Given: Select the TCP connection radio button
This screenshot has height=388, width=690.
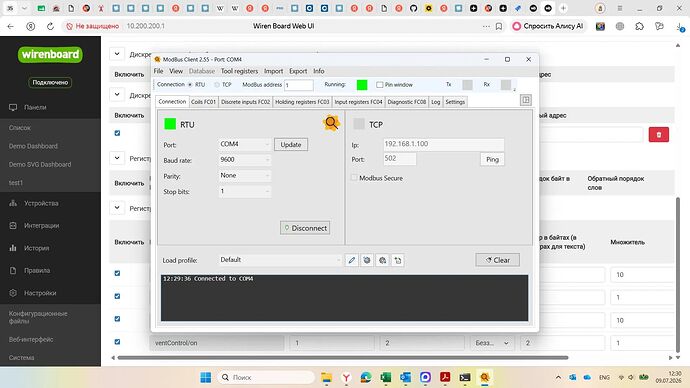Looking at the screenshot, I should click(217, 84).
